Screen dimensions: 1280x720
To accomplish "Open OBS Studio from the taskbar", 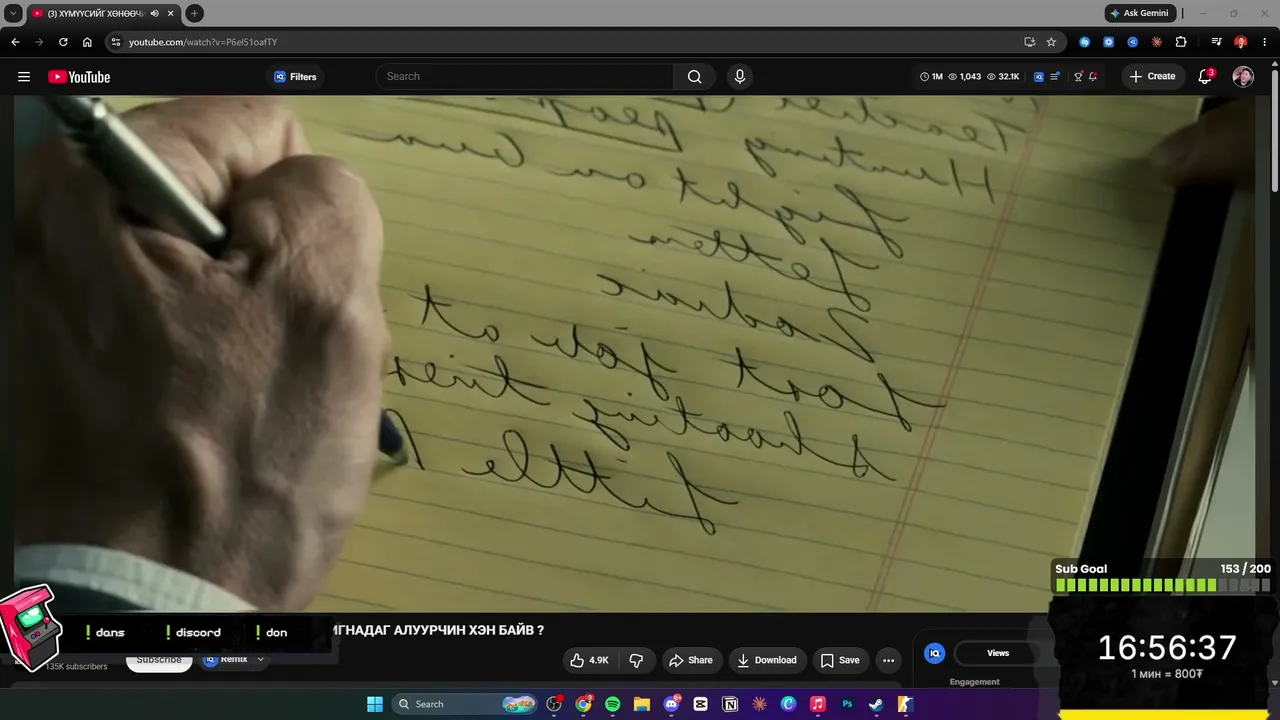I will [x=555, y=704].
